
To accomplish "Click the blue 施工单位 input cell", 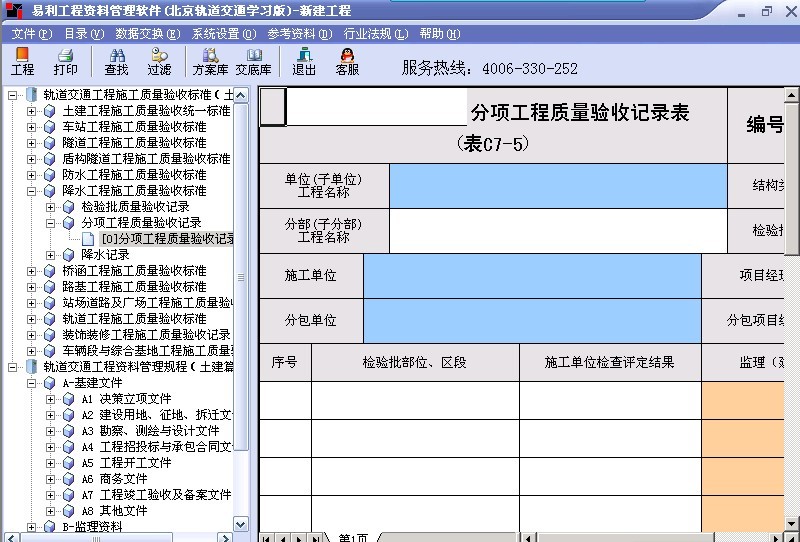I will 532,275.
